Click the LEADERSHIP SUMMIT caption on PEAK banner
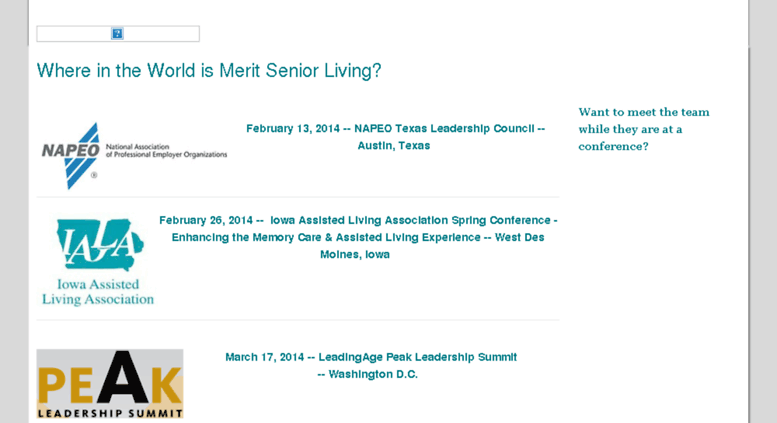The width and height of the screenshot is (777, 423). coord(110,413)
